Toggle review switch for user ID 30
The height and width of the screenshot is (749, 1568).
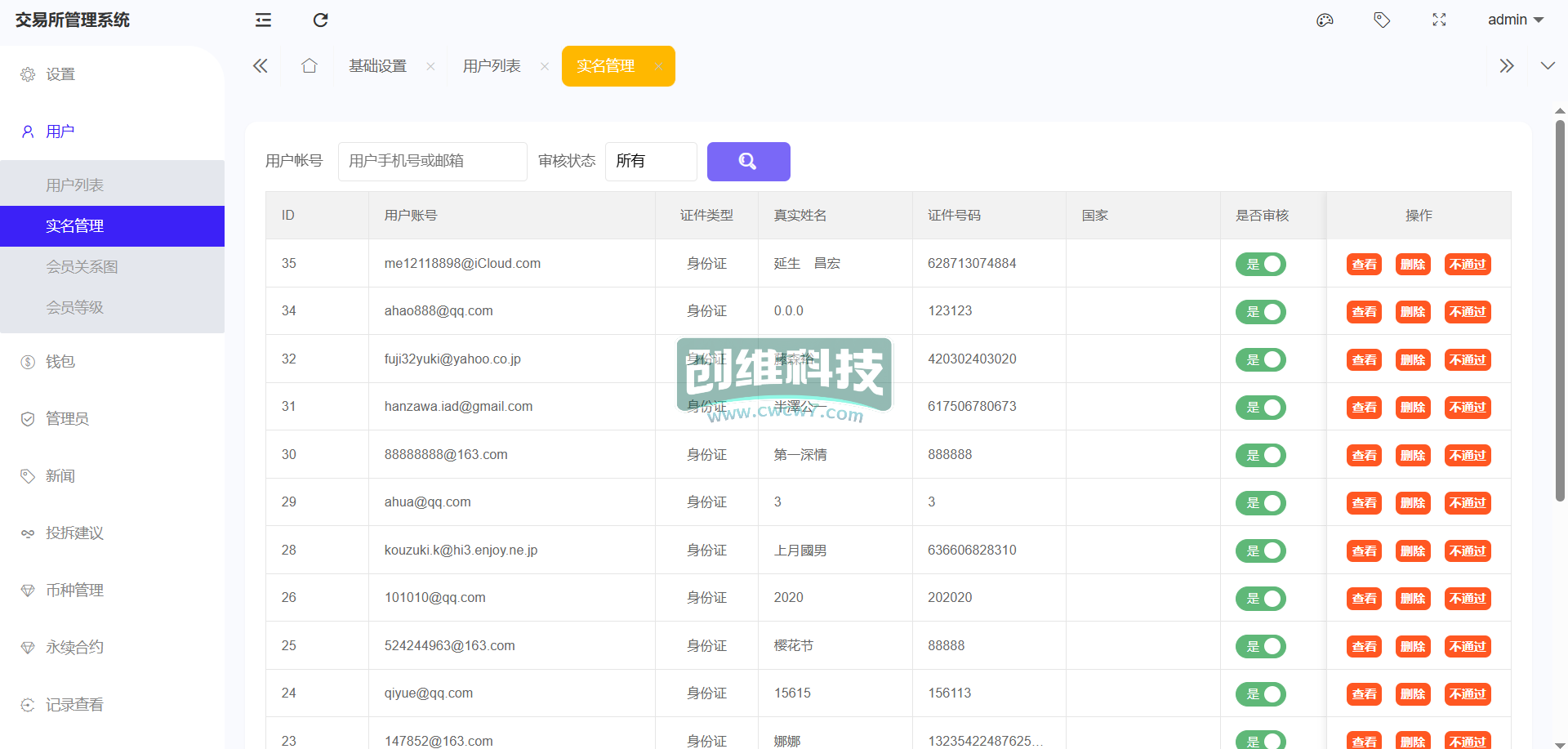point(1260,456)
